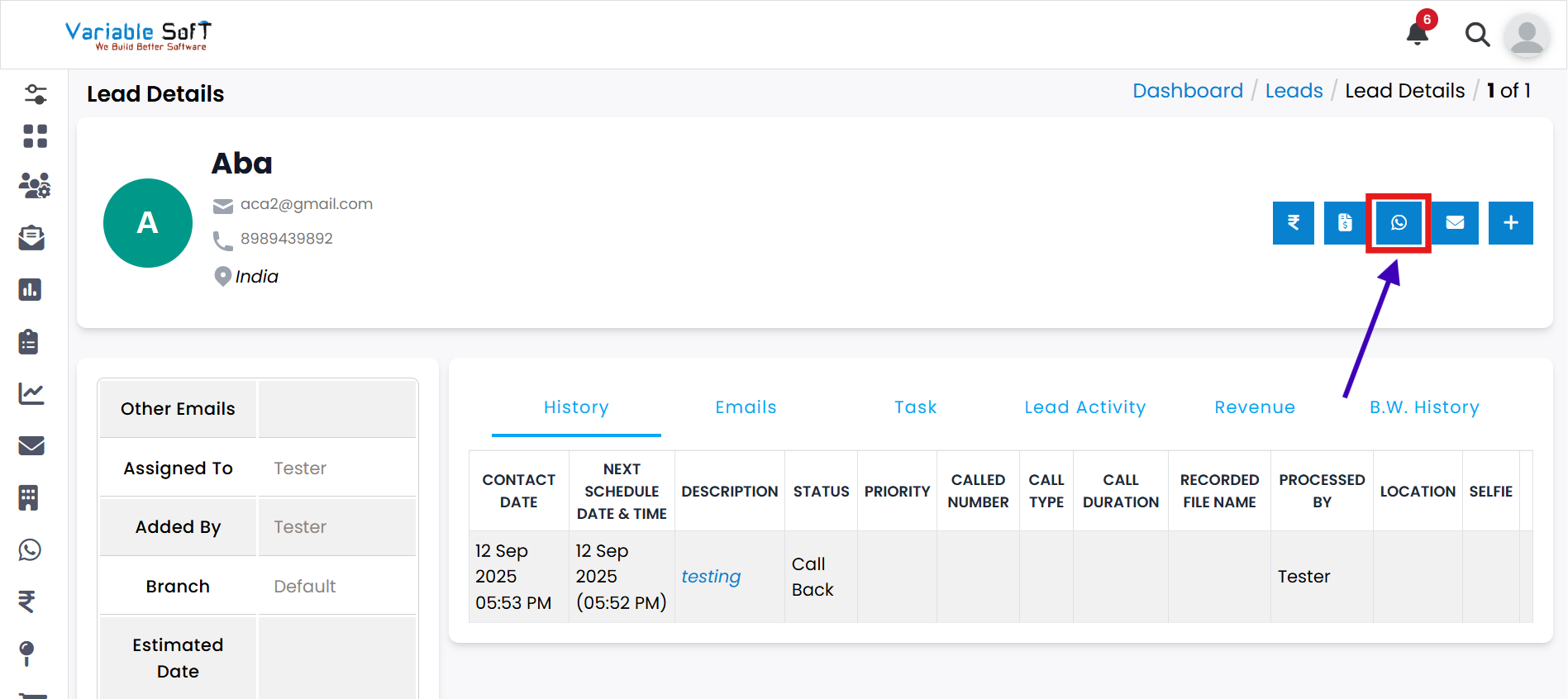Viewport: 1568px width, 699px height.
Task: Open the user profile avatar
Action: [x=1527, y=36]
